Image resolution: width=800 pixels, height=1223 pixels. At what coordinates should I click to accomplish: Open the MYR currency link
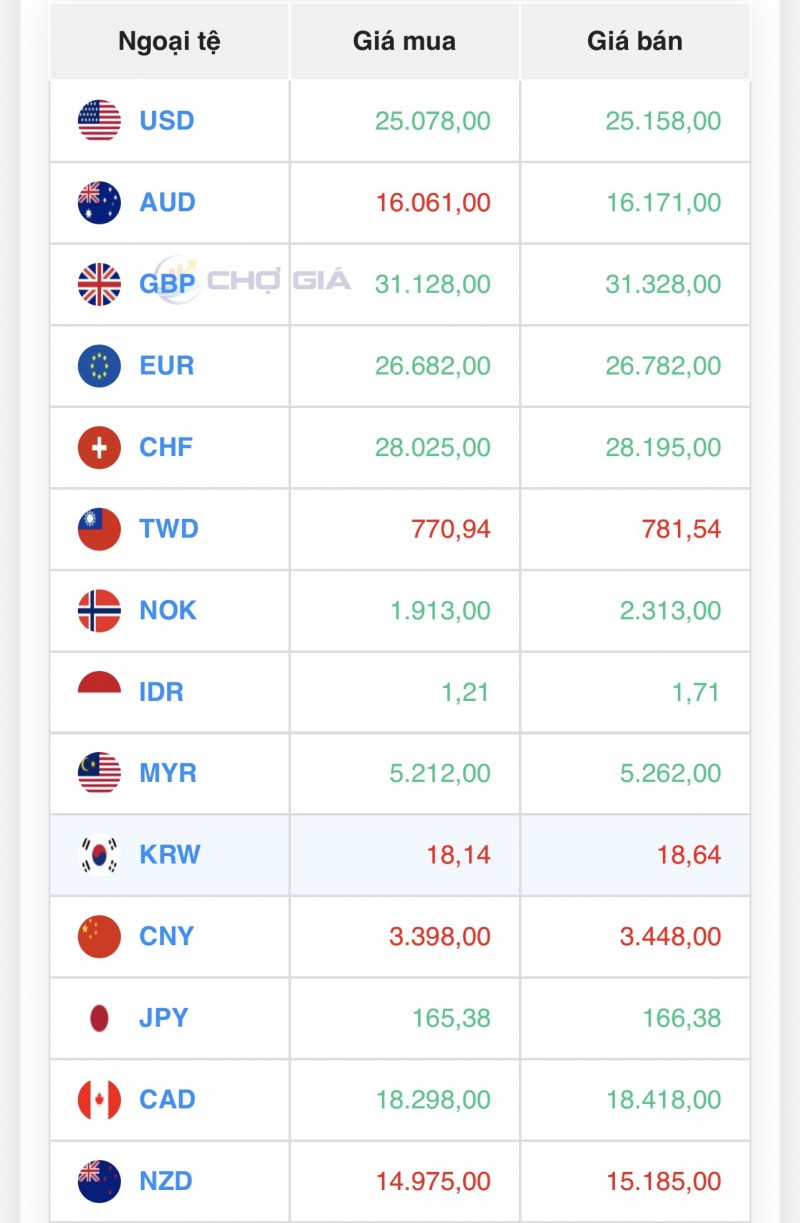coord(168,773)
